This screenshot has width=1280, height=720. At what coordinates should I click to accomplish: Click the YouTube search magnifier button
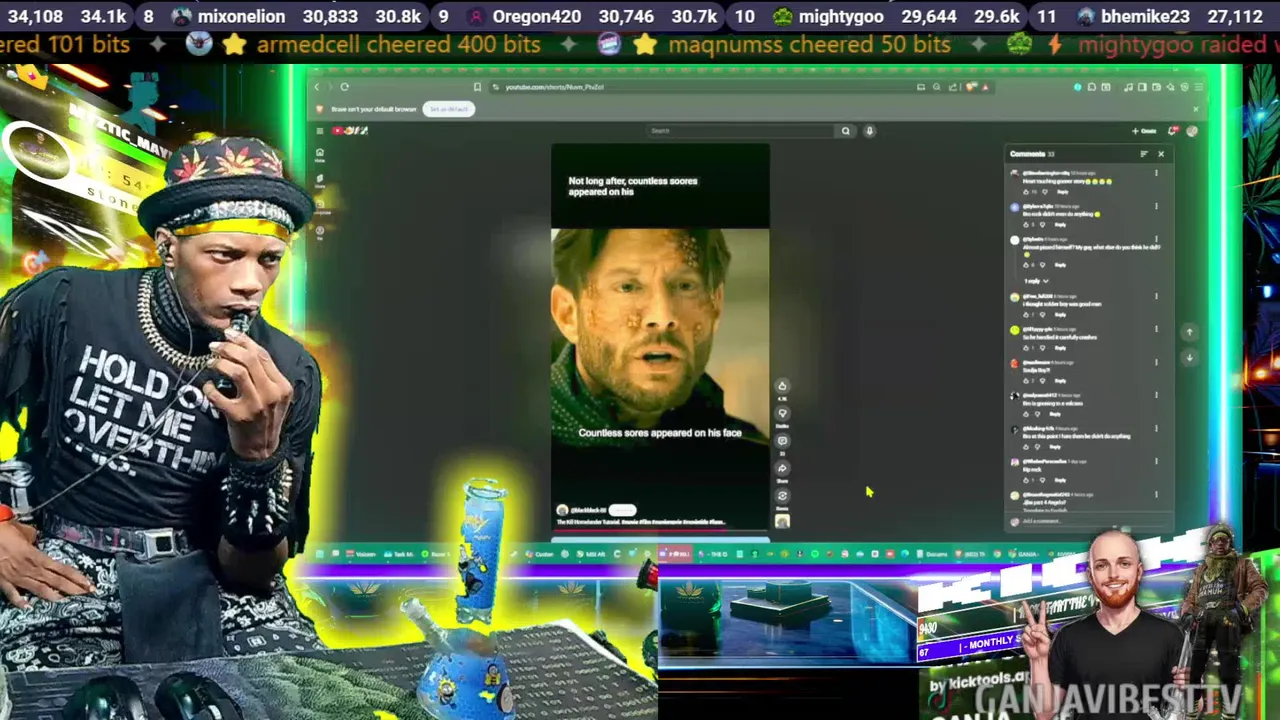coord(846,131)
